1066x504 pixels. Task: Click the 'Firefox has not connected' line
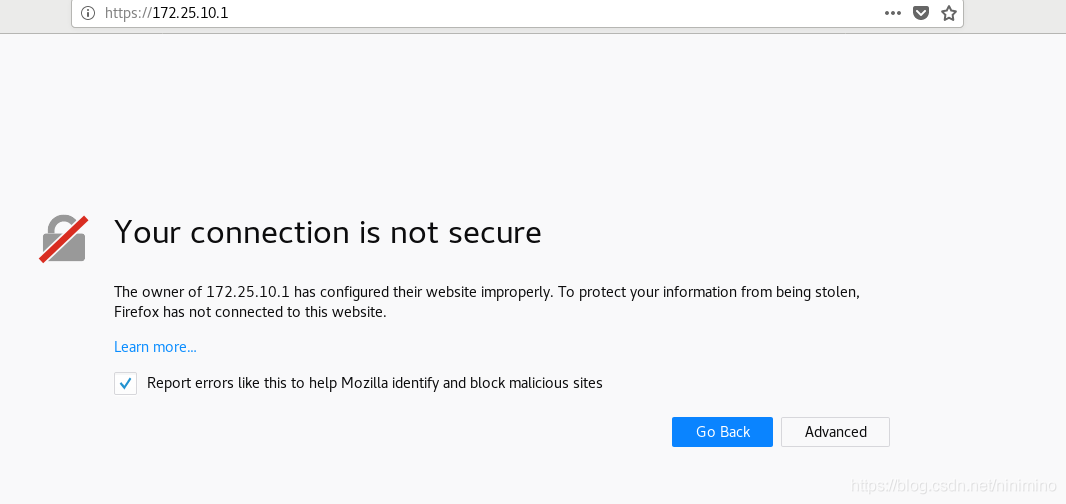pyautogui.click(x=250, y=312)
